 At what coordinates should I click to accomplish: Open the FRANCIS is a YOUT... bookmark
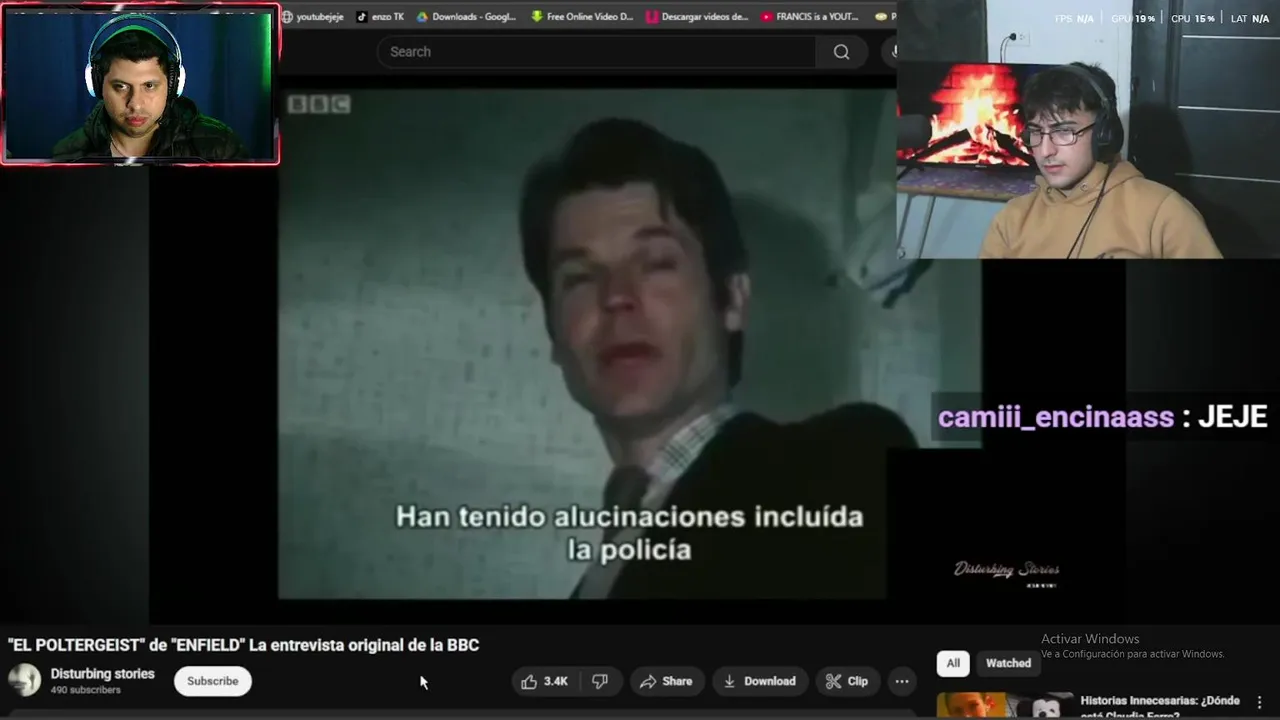coord(810,17)
